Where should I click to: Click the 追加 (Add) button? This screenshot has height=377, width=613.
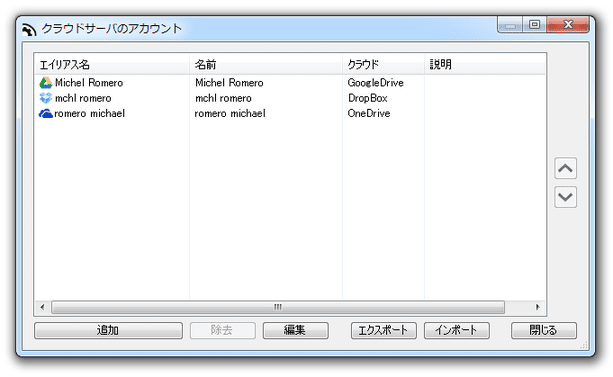pyautogui.click(x=108, y=330)
